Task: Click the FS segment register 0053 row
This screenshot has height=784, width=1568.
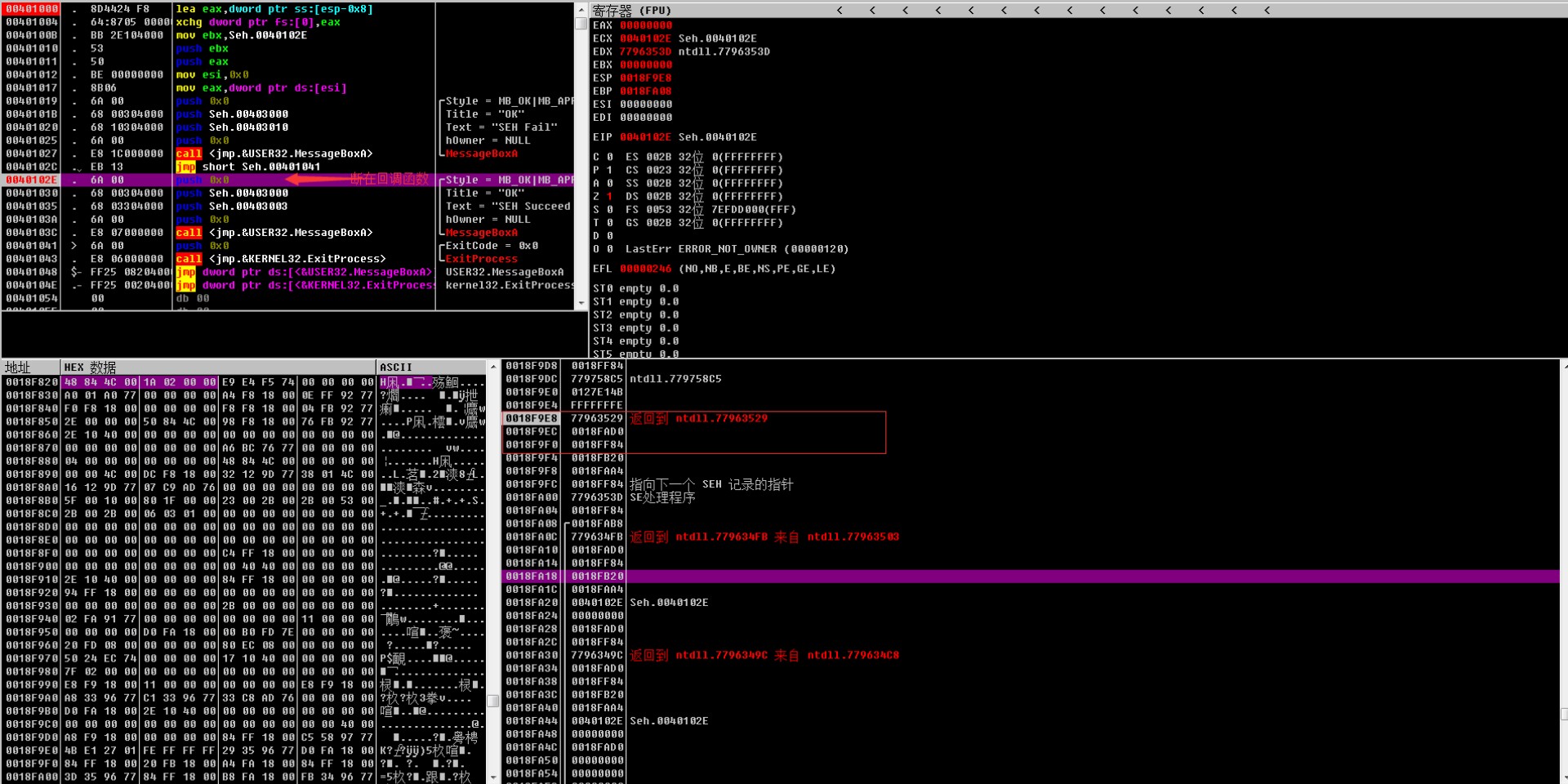Action: pyautogui.click(x=710, y=209)
